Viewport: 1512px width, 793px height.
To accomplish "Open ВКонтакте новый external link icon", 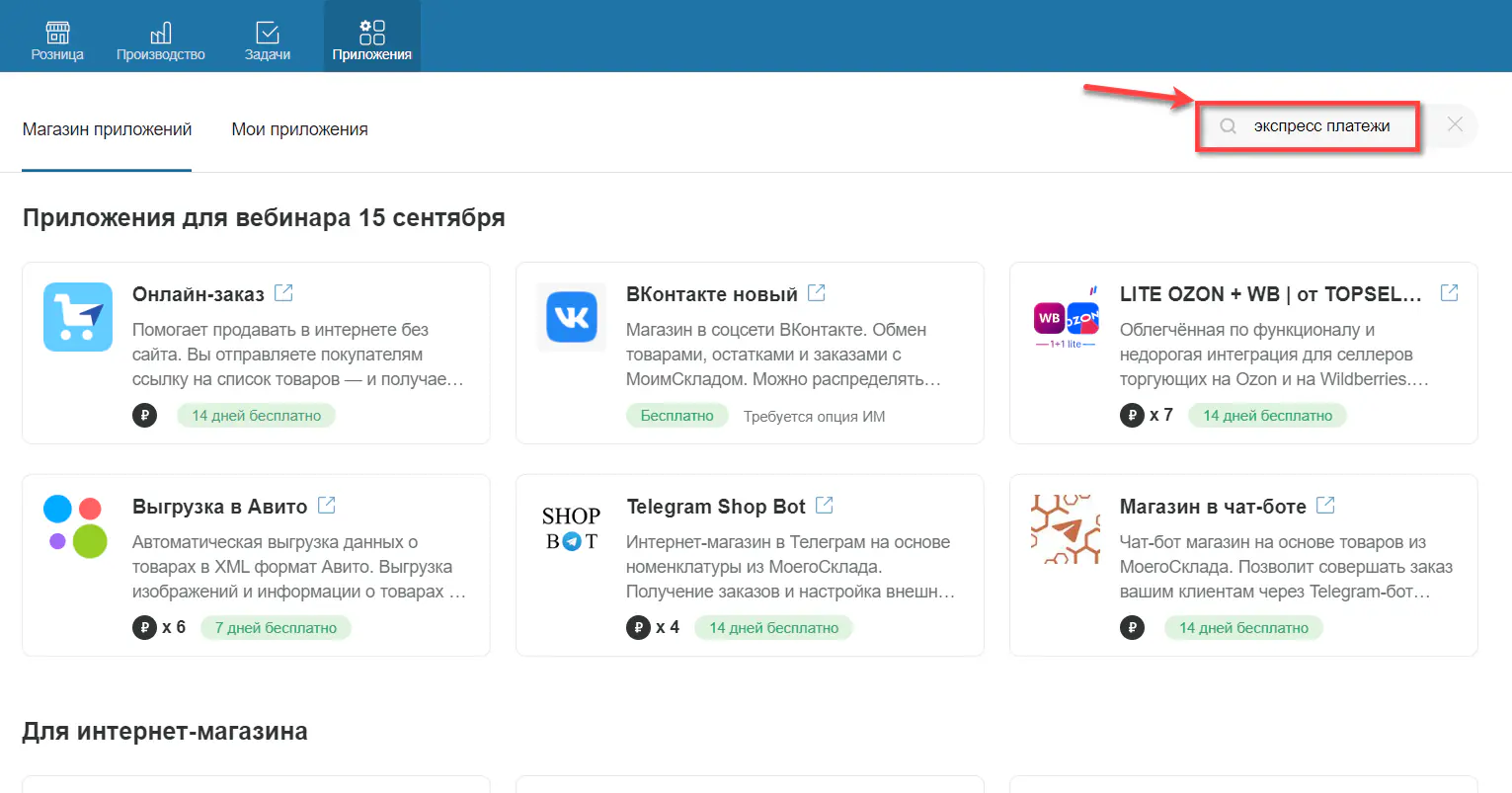I will click(x=817, y=293).
